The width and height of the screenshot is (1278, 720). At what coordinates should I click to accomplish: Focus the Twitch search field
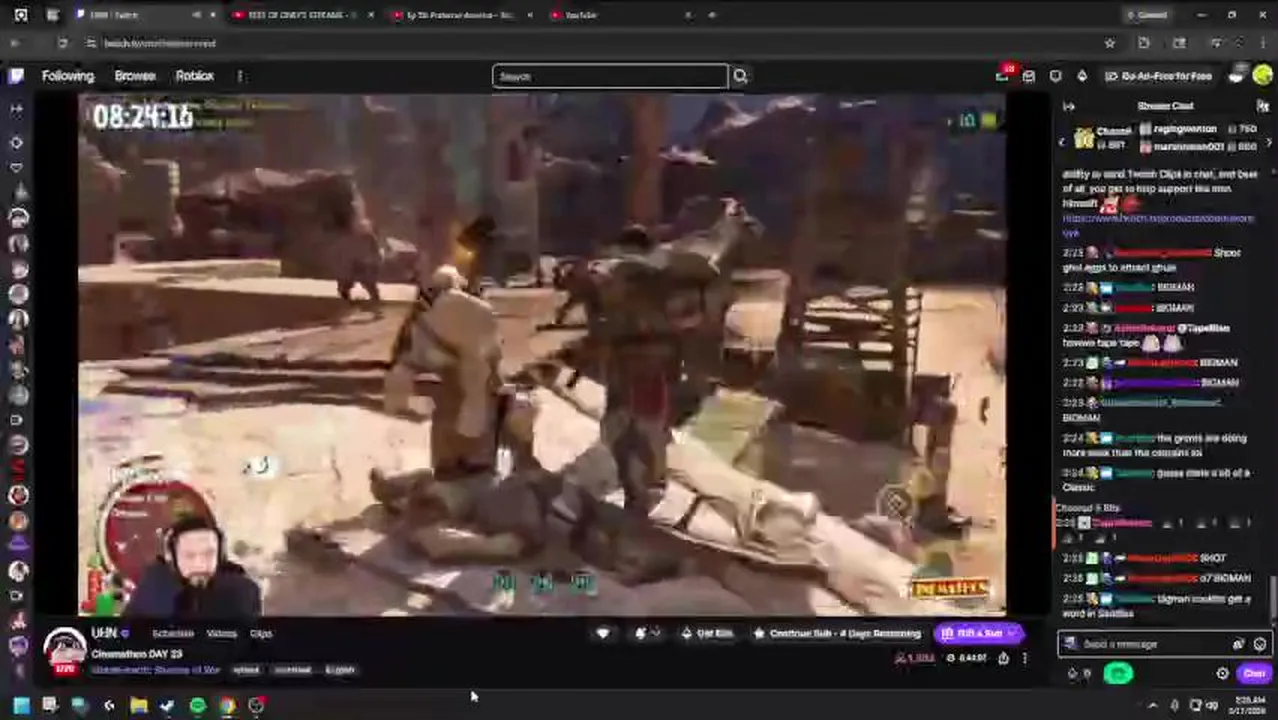click(610, 76)
